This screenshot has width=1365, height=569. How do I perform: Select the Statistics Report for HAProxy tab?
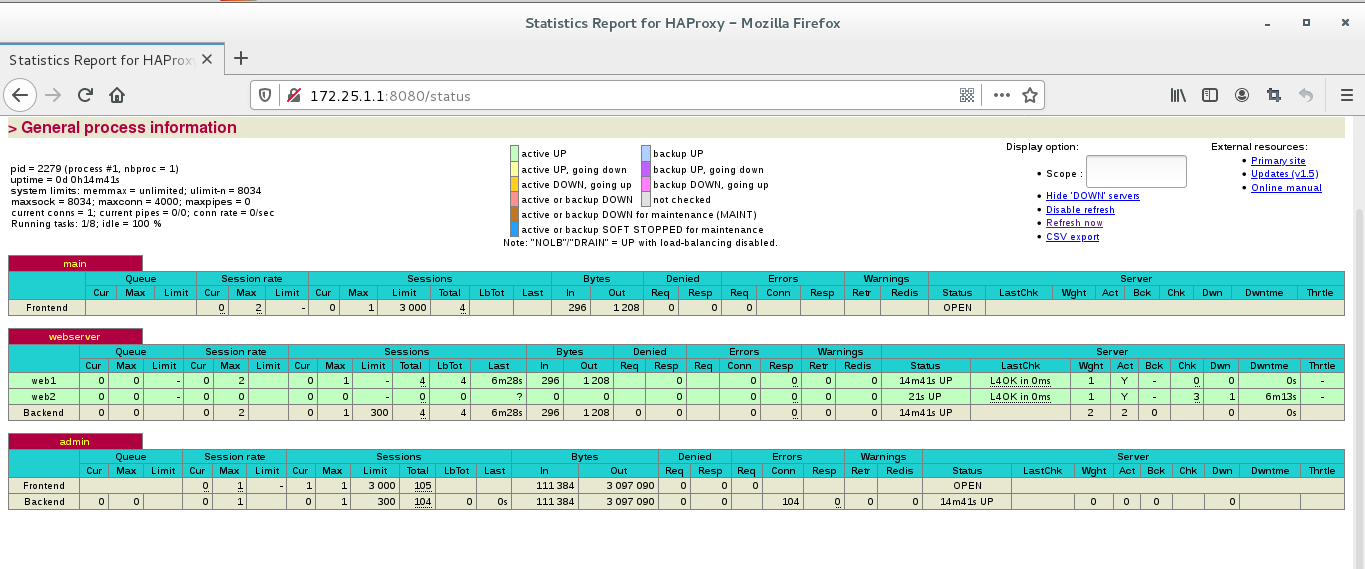pos(101,60)
